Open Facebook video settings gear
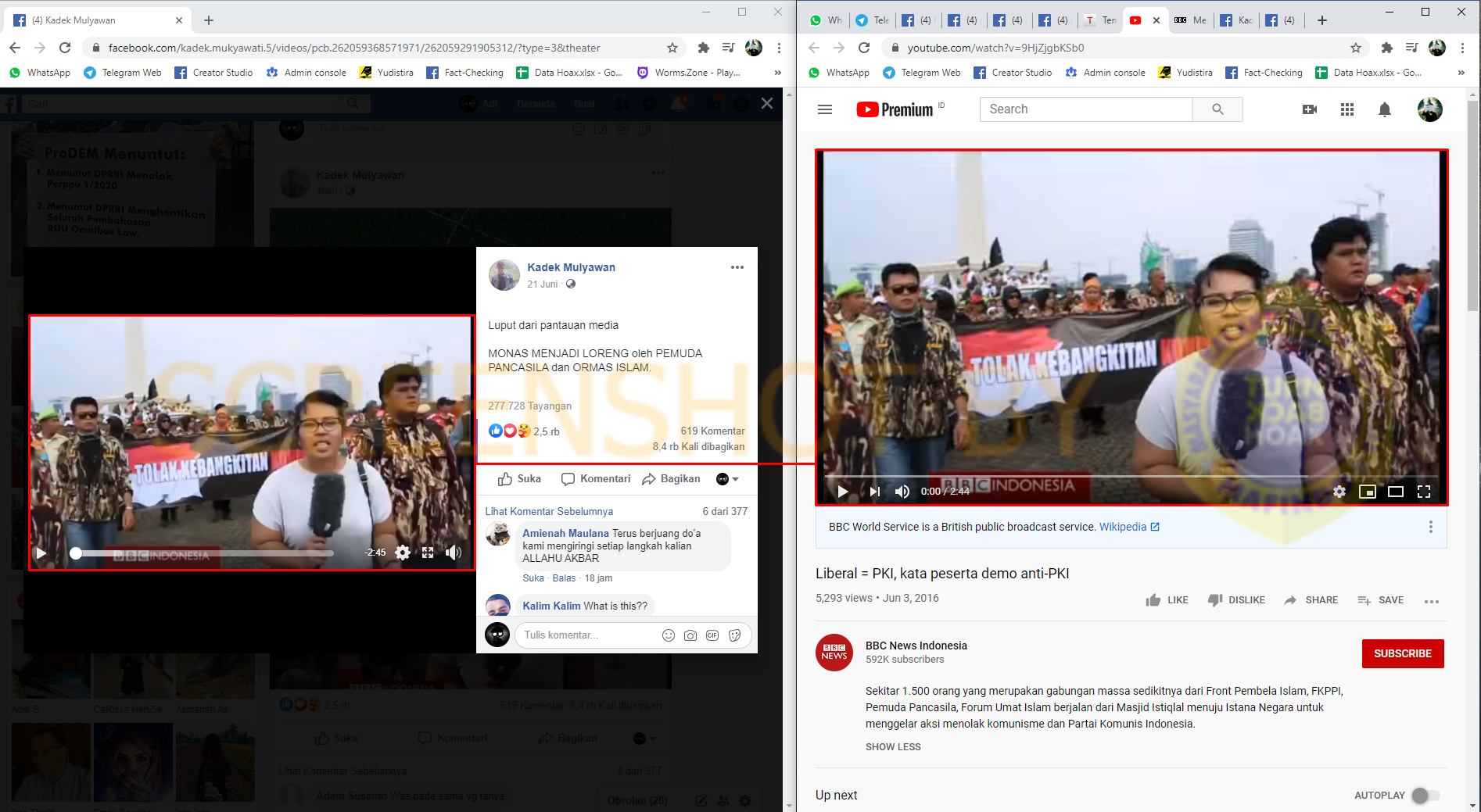 click(403, 553)
